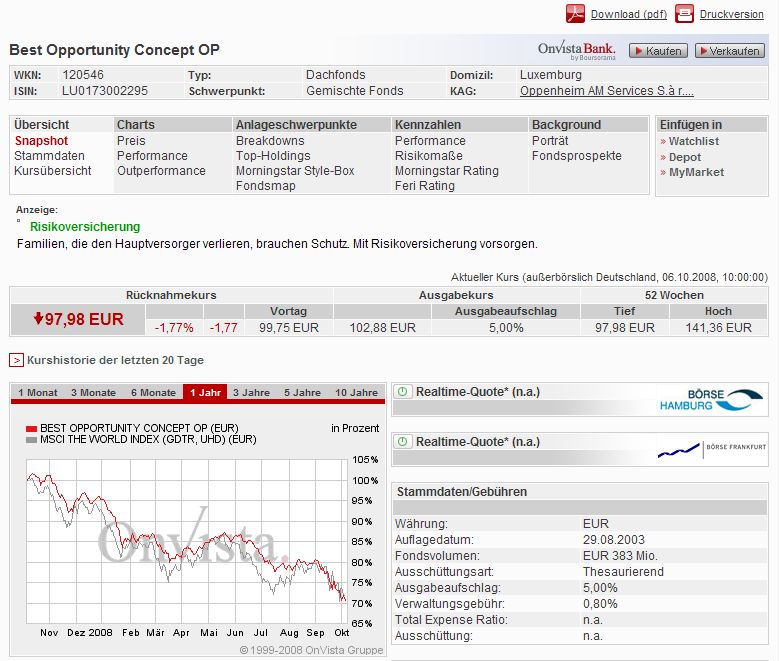The height and width of the screenshot is (661, 779).
Task: Click the Fondsvolumen value EUR 383 Mio.
Action: (620, 556)
